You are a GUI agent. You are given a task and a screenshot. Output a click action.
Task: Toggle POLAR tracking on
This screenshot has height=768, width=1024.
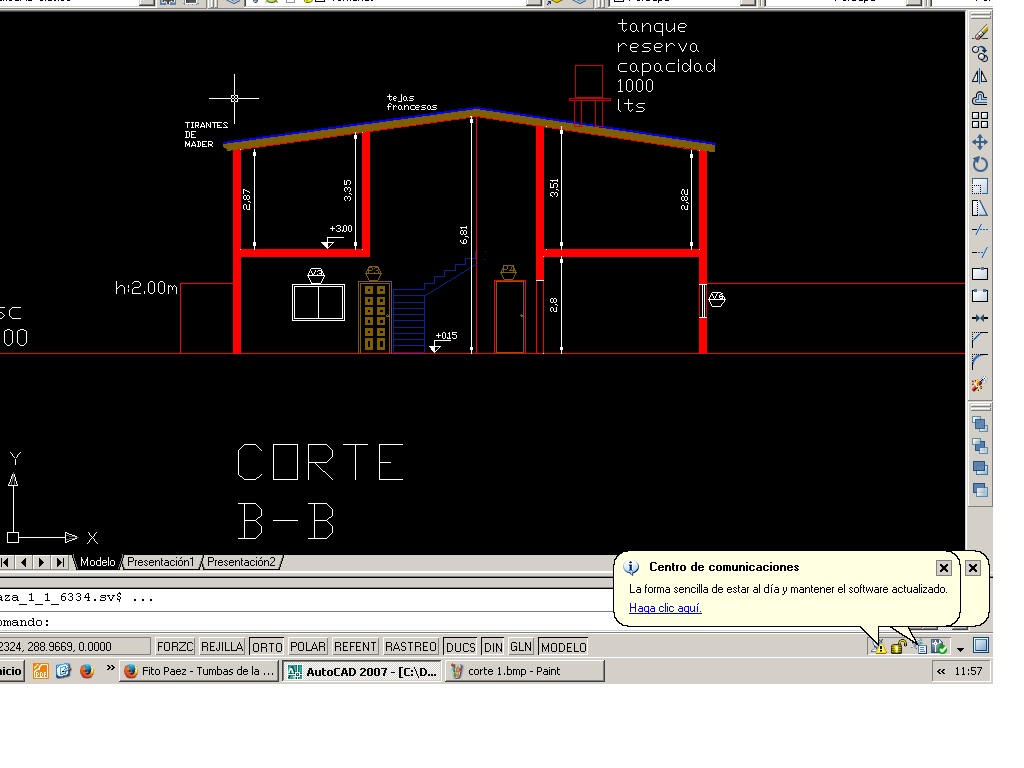point(307,646)
